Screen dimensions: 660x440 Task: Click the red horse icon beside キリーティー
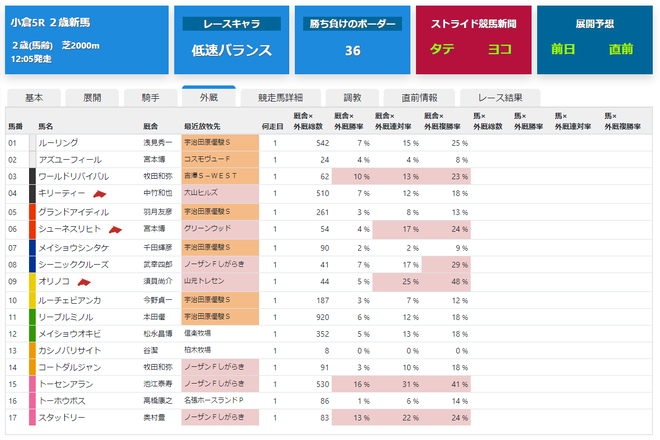(x=99, y=194)
